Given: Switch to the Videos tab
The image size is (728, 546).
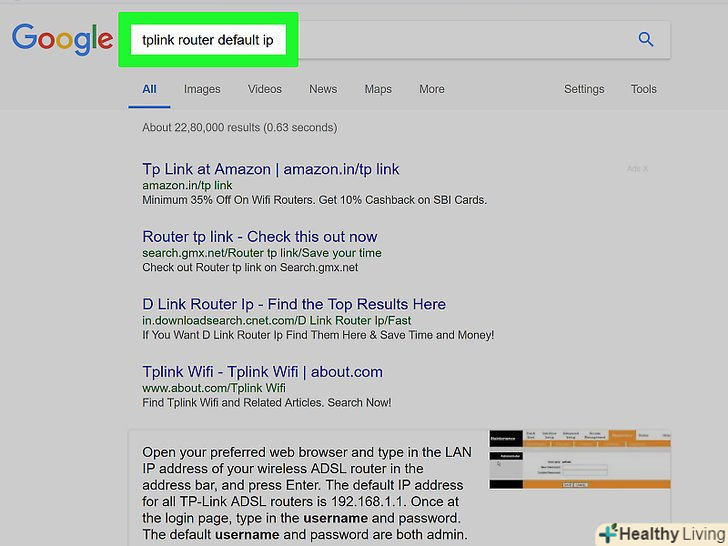Looking at the screenshot, I should (265, 89).
